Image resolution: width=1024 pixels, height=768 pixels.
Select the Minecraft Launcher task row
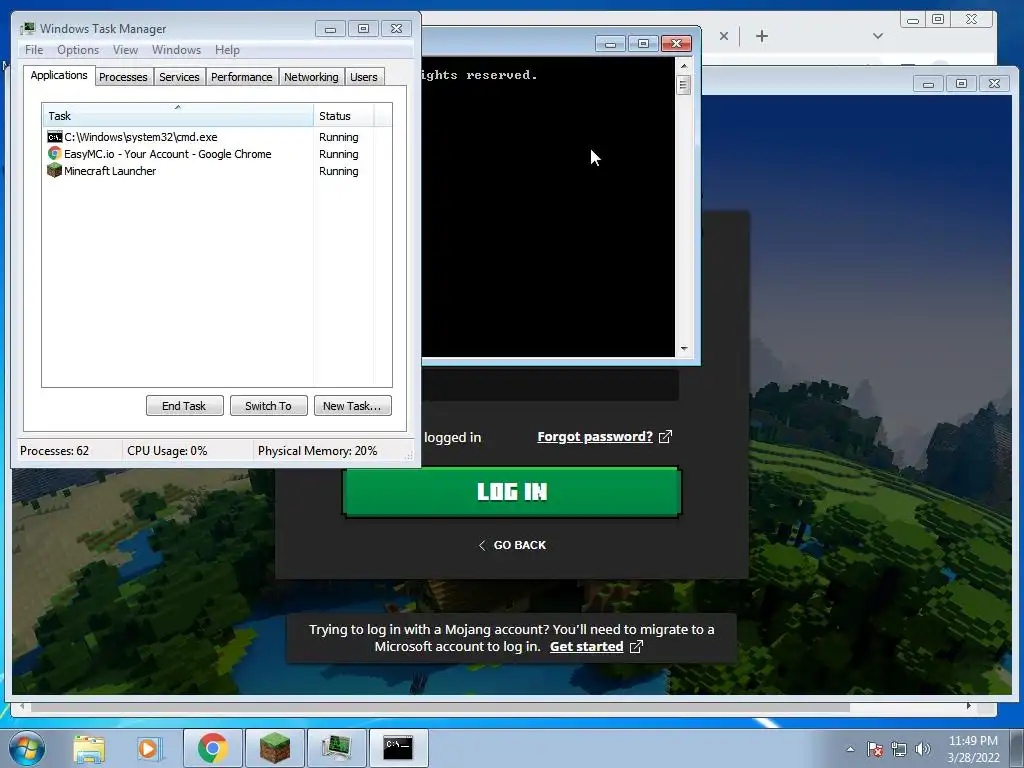coord(217,171)
